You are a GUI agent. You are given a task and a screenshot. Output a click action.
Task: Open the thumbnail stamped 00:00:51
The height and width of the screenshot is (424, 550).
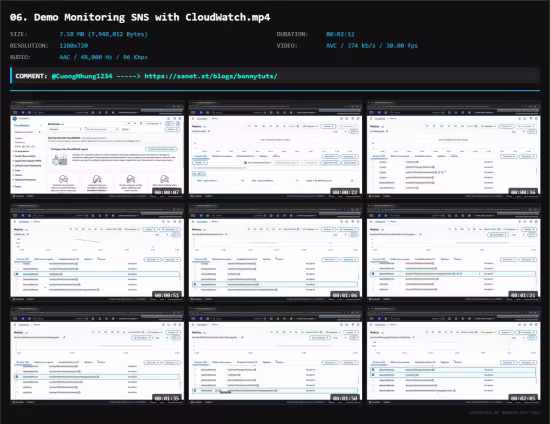click(x=97, y=253)
